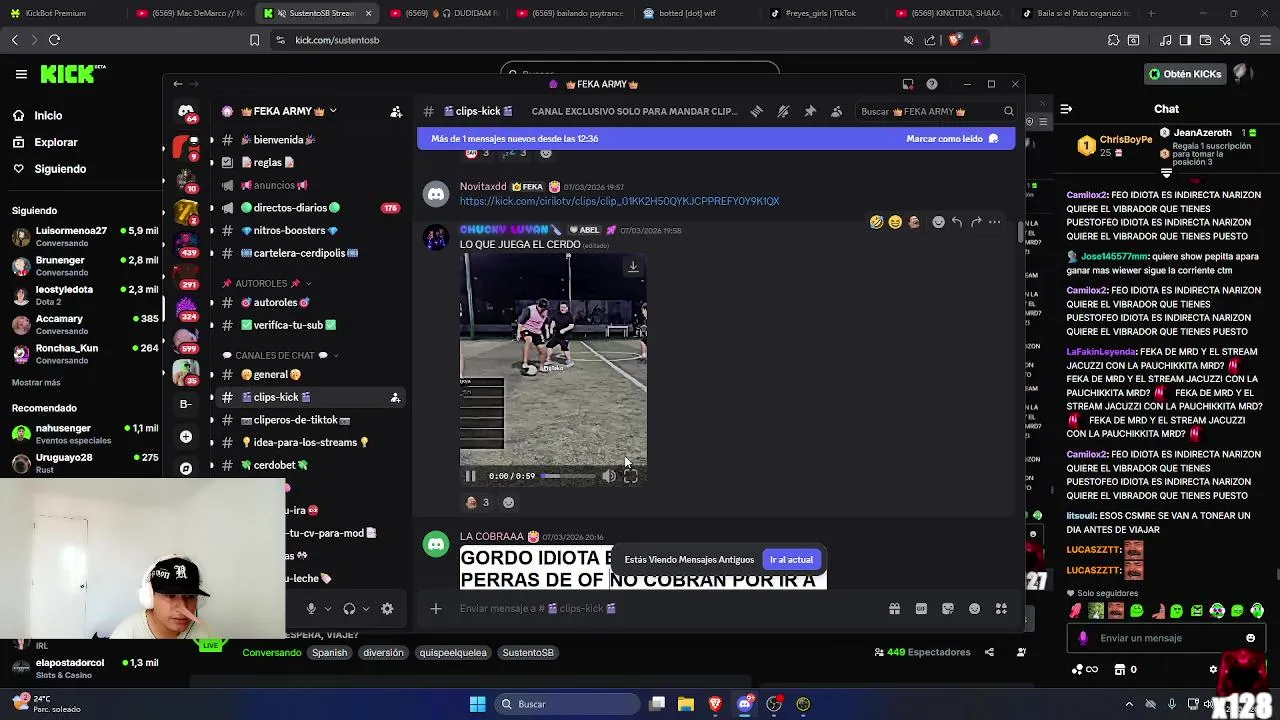Show member list in Discord
The height and width of the screenshot is (720, 1280).
(836, 111)
